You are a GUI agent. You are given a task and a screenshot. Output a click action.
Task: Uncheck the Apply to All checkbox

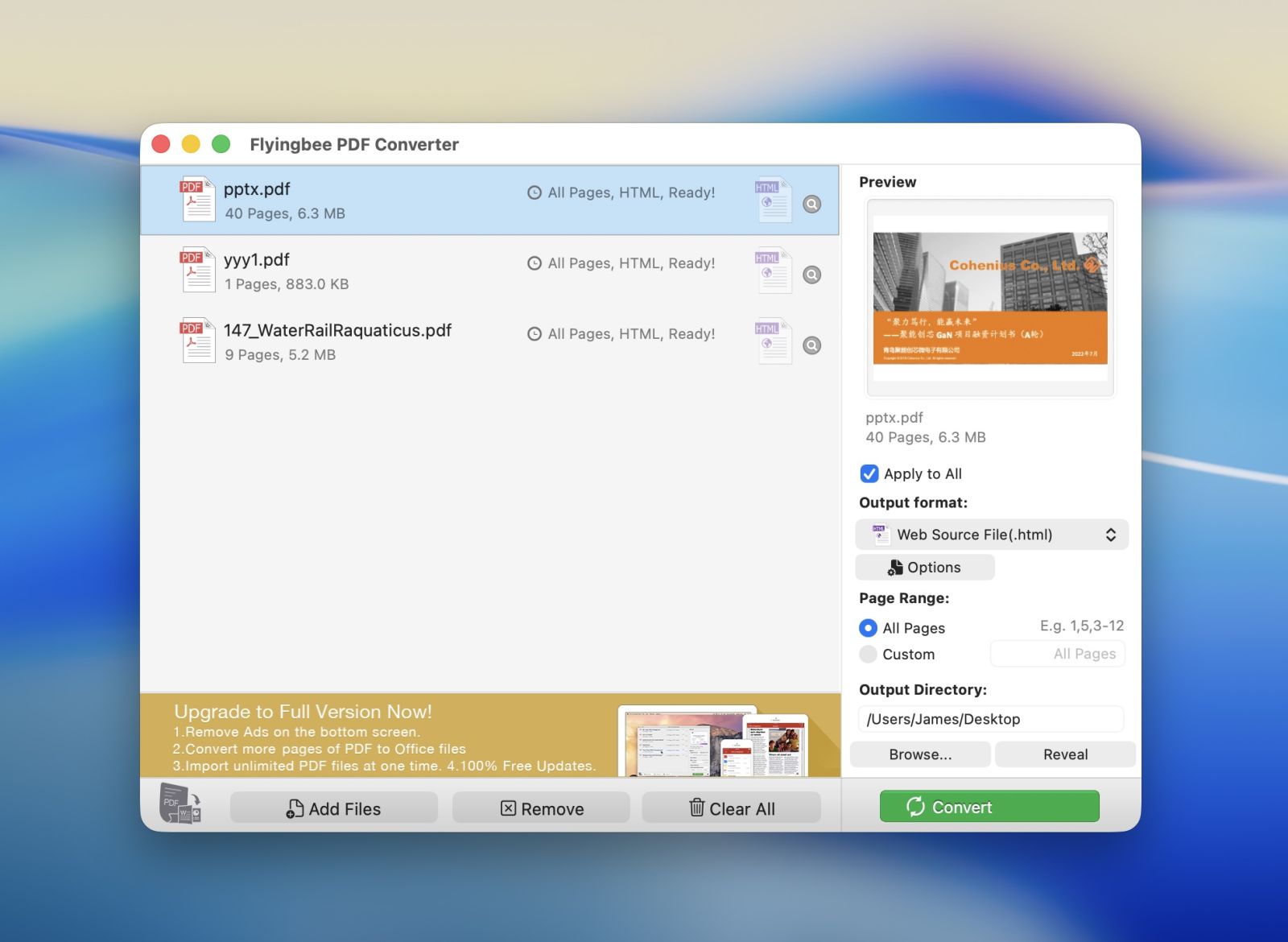869,473
